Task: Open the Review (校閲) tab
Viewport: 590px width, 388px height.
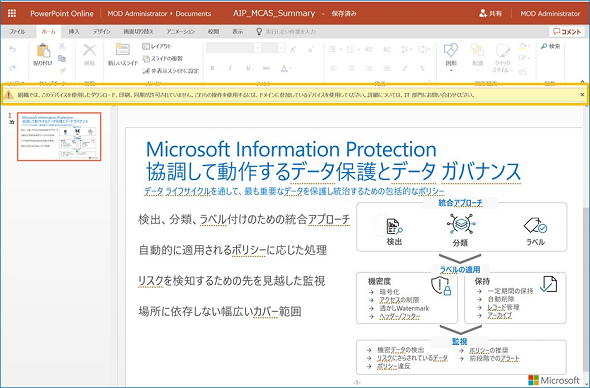Action: (213, 32)
